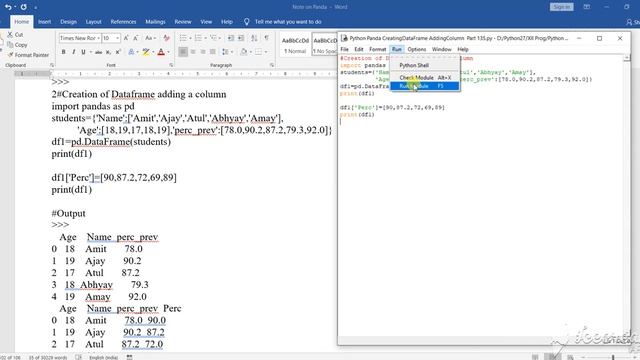Choose Check Module in Run menu
The width and height of the screenshot is (640, 360).
tap(424, 78)
